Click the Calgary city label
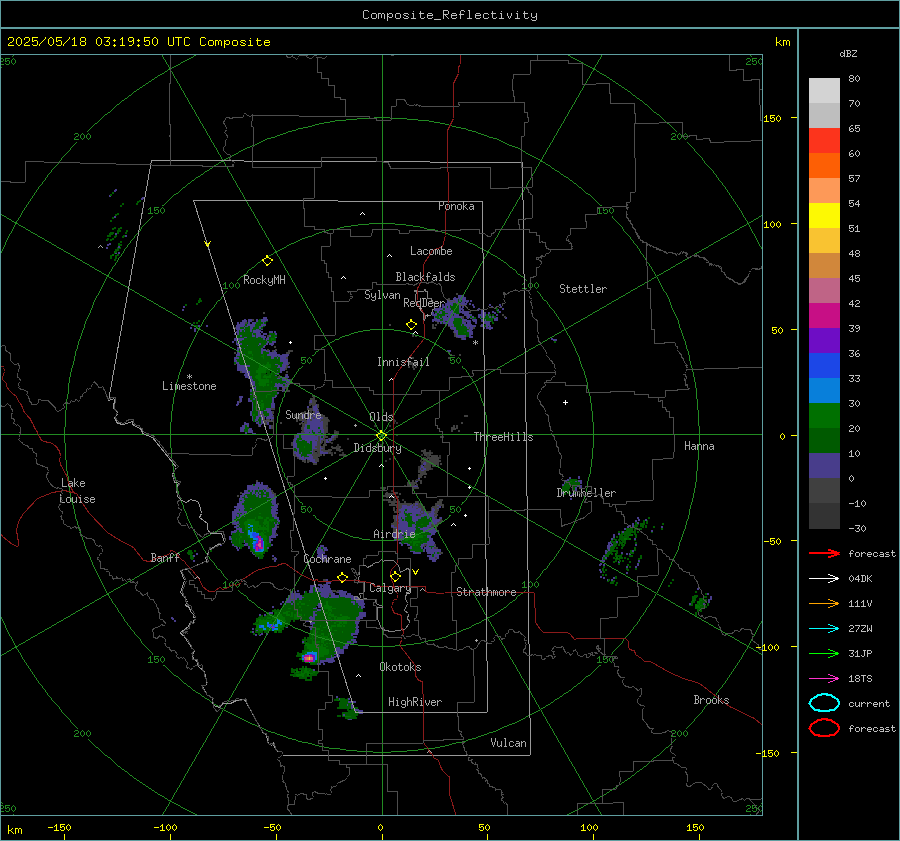The image size is (900, 841). 390,588
